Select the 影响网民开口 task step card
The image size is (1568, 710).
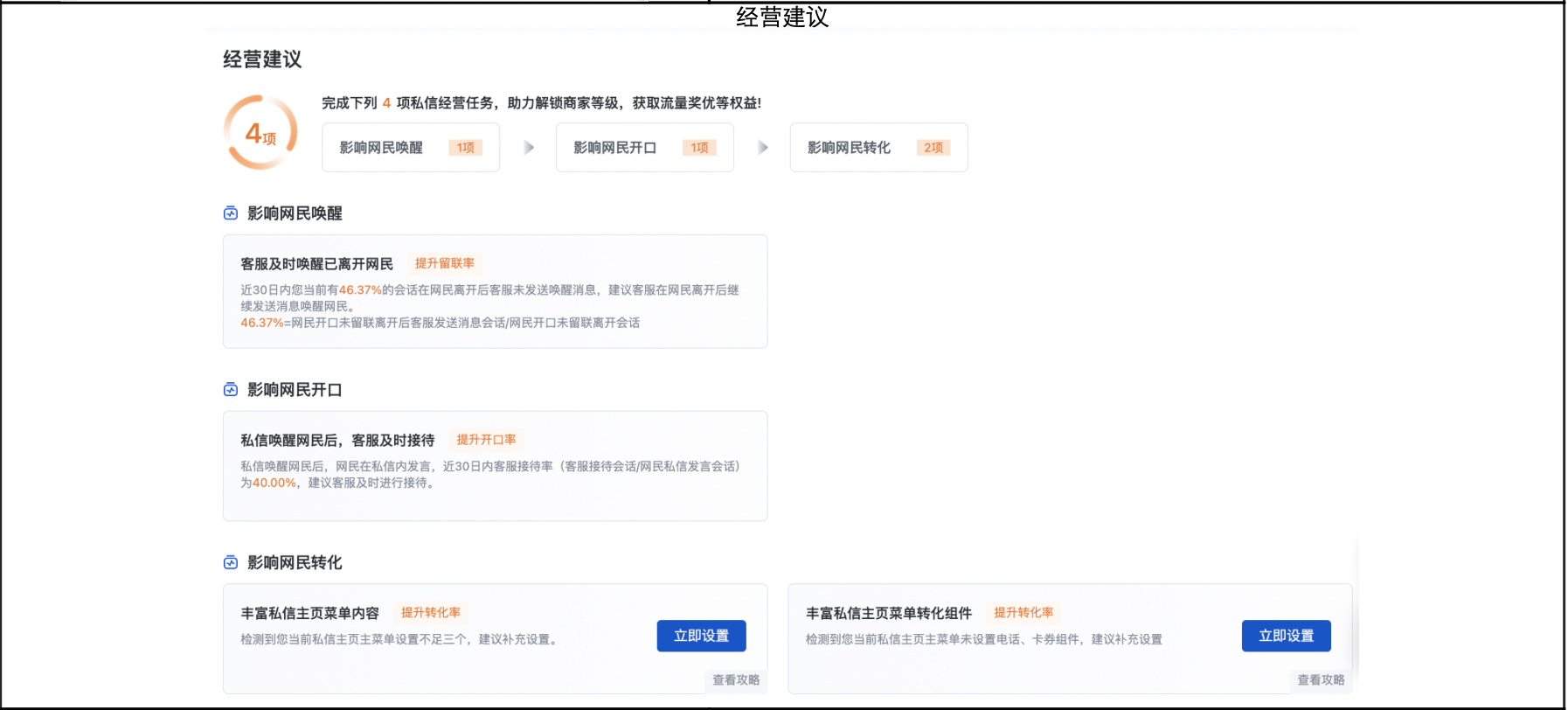[644, 148]
